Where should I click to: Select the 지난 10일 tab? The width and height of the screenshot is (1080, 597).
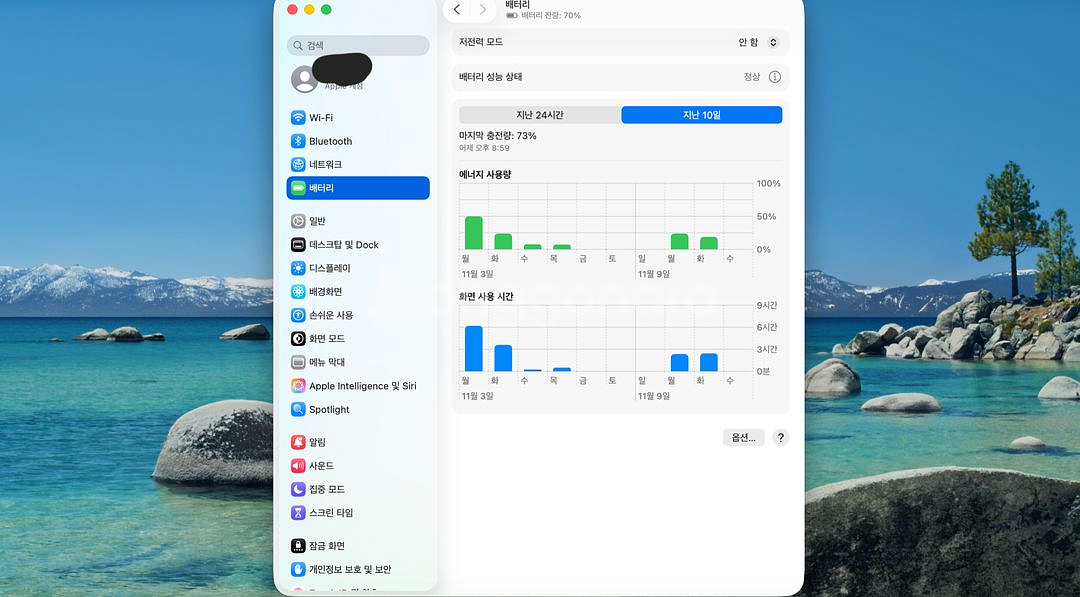[x=701, y=114]
